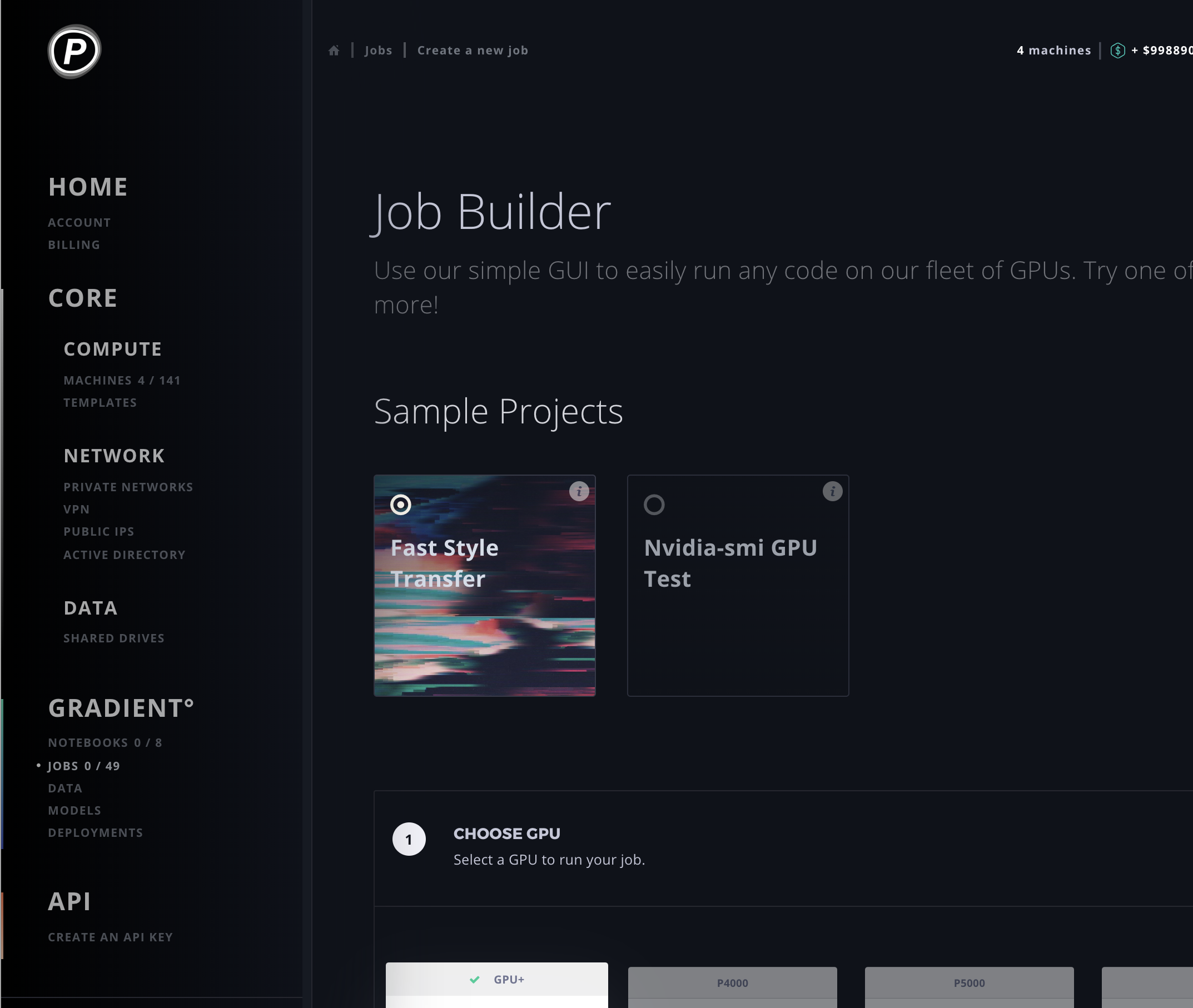Go to Notebooks in Gradient section
The width and height of the screenshot is (1193, 1008).
(x=105, y=743)
